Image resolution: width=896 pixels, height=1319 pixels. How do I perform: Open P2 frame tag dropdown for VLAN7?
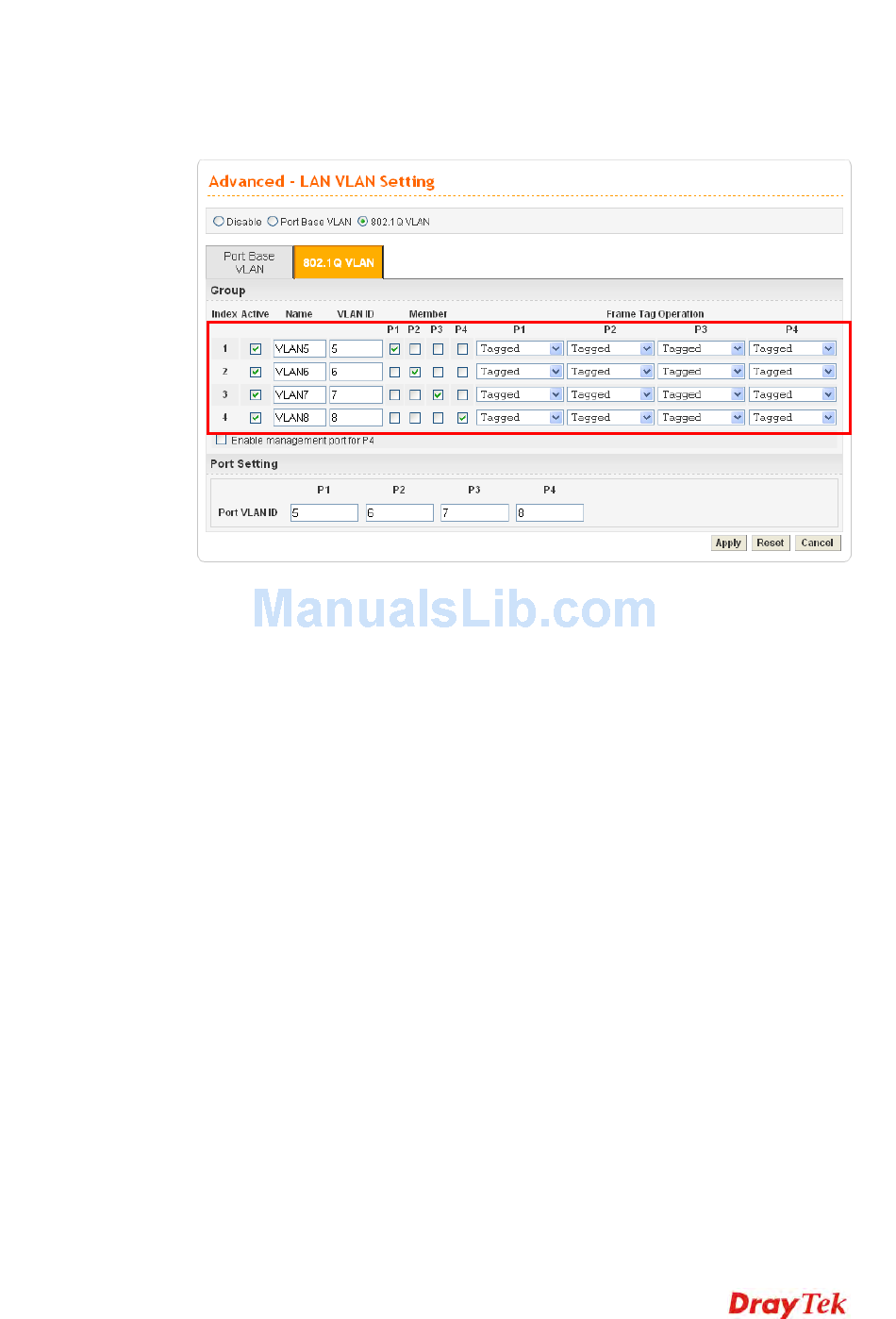(610, 394)
